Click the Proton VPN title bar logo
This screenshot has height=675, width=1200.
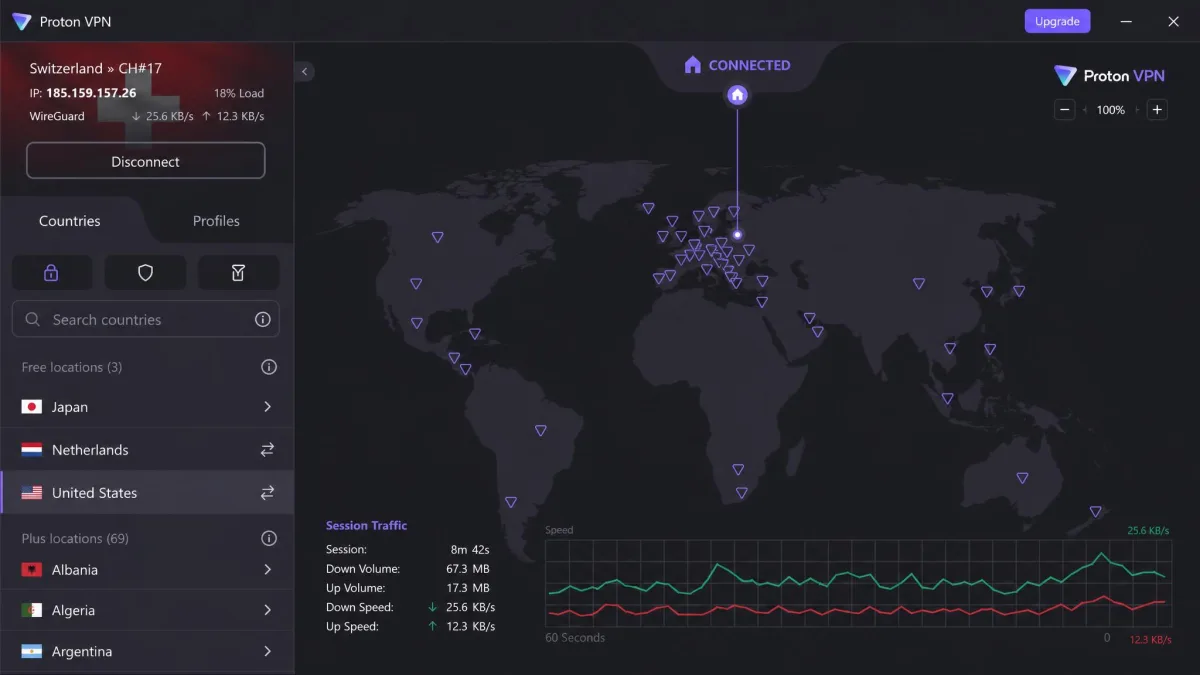21,21
